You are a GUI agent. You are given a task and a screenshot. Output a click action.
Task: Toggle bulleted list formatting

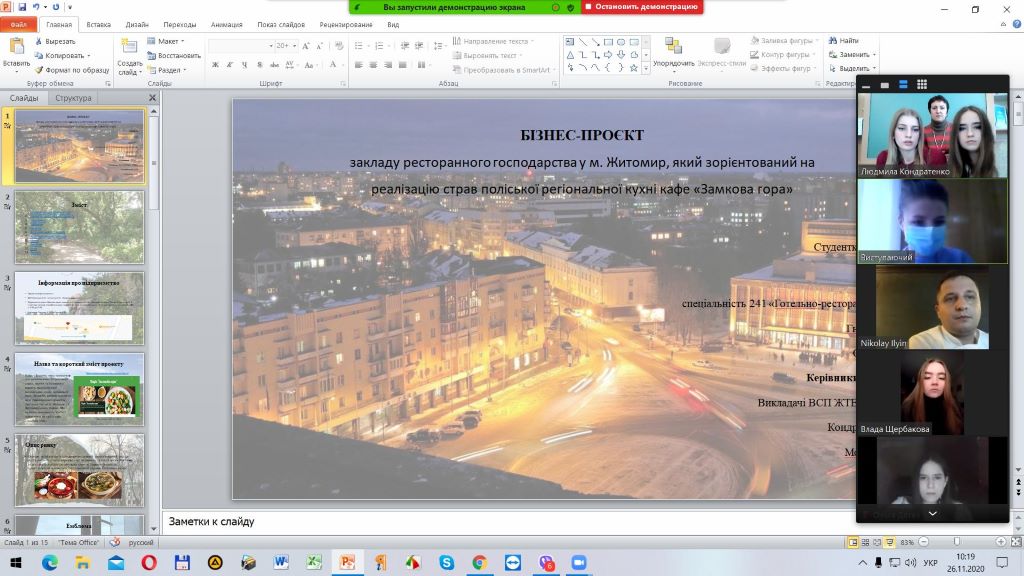click(359, 46)
